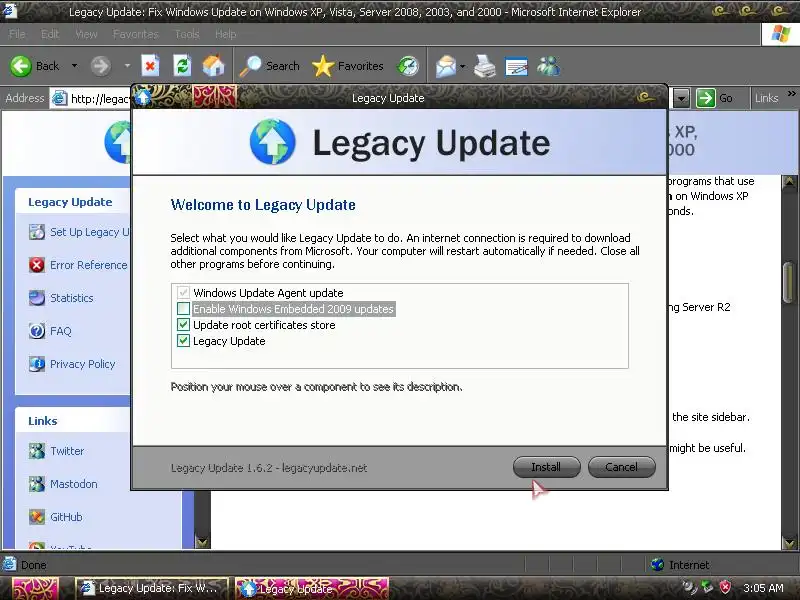Image resolution: width=800 pixels, height=600 pixels.
Task: Click the Error Reference red X icon
Action: pyautogui.click(x=37, y=265)
